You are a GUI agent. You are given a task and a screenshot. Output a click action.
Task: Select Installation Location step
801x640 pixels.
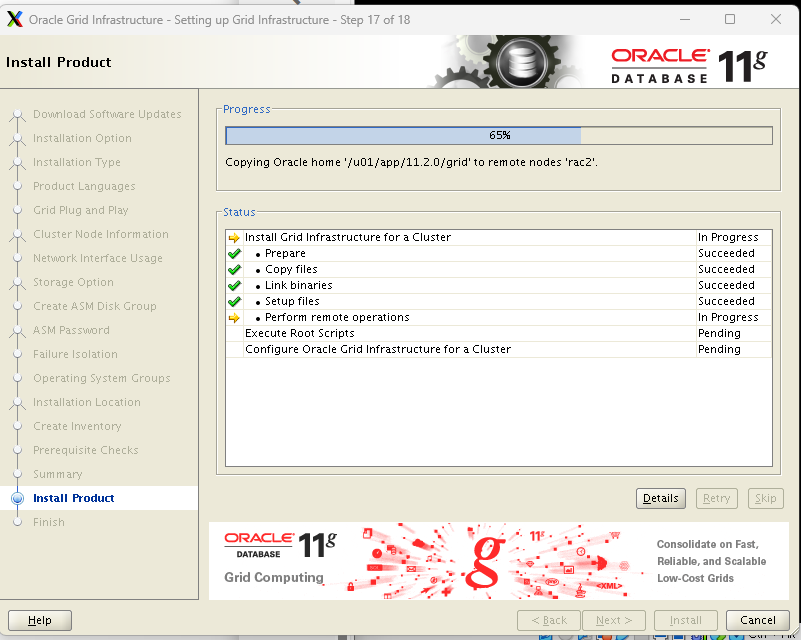pos(86,402)
